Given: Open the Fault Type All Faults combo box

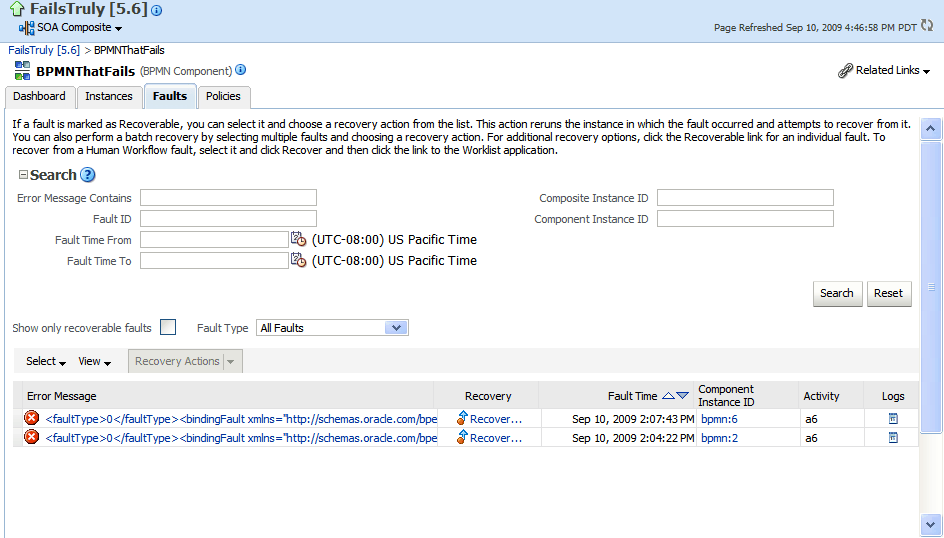Looking at the screenshot, I should (x=332, y=327).
